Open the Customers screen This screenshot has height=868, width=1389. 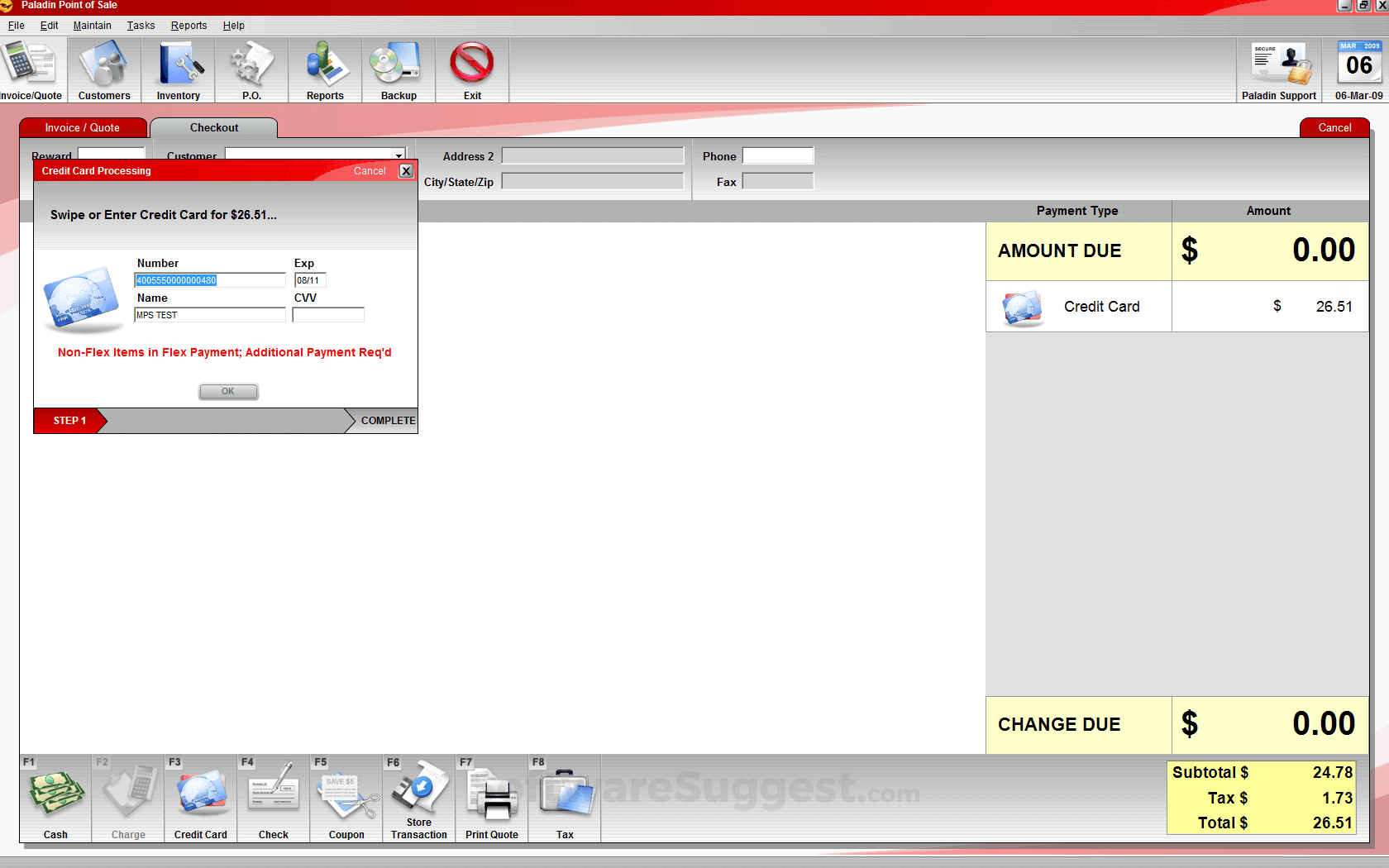pos(103,69)
